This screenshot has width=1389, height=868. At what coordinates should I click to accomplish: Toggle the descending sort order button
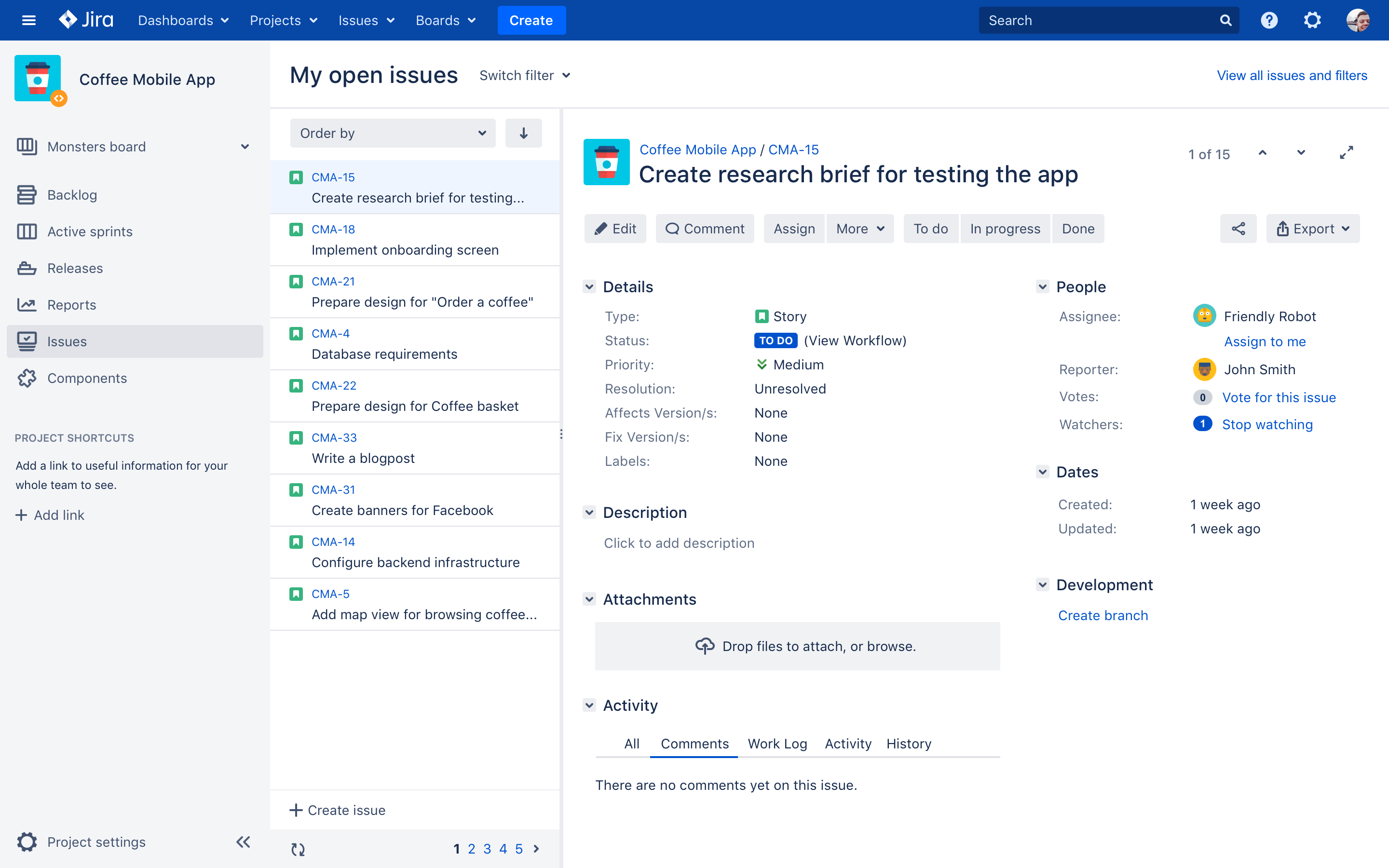click(524, 132)
